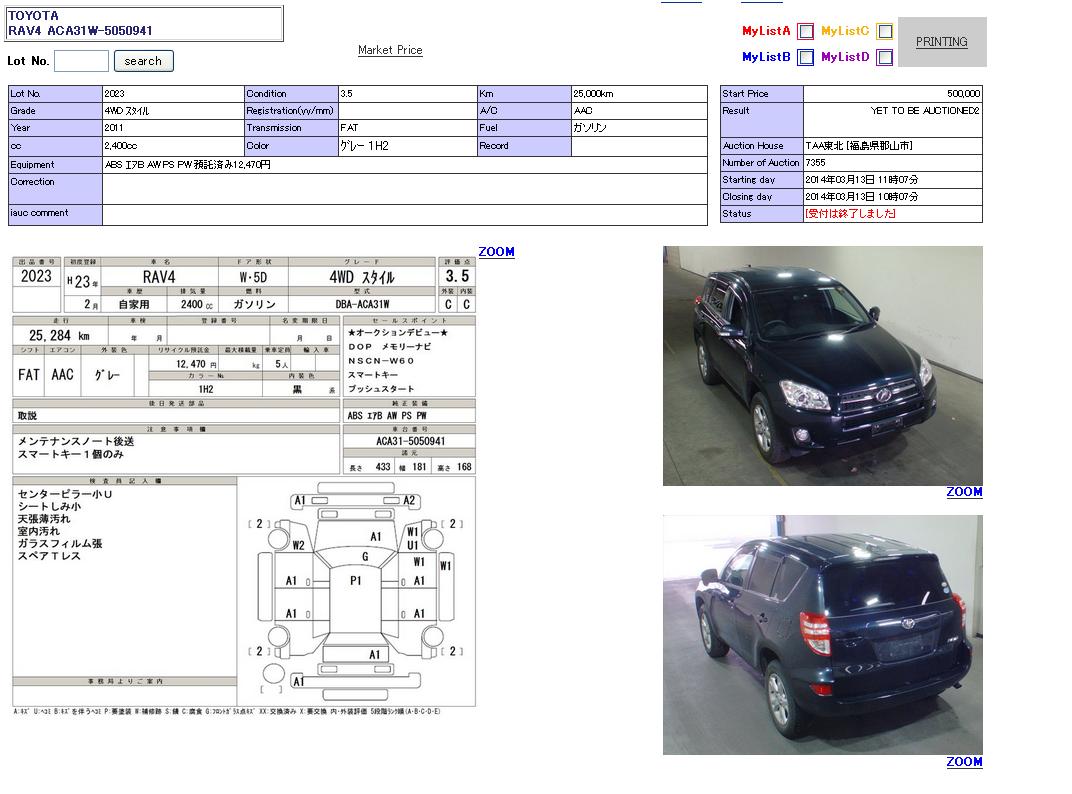
Task: Click the YET TO BE AUCTIONED result cell
Action: pos(892,119)
